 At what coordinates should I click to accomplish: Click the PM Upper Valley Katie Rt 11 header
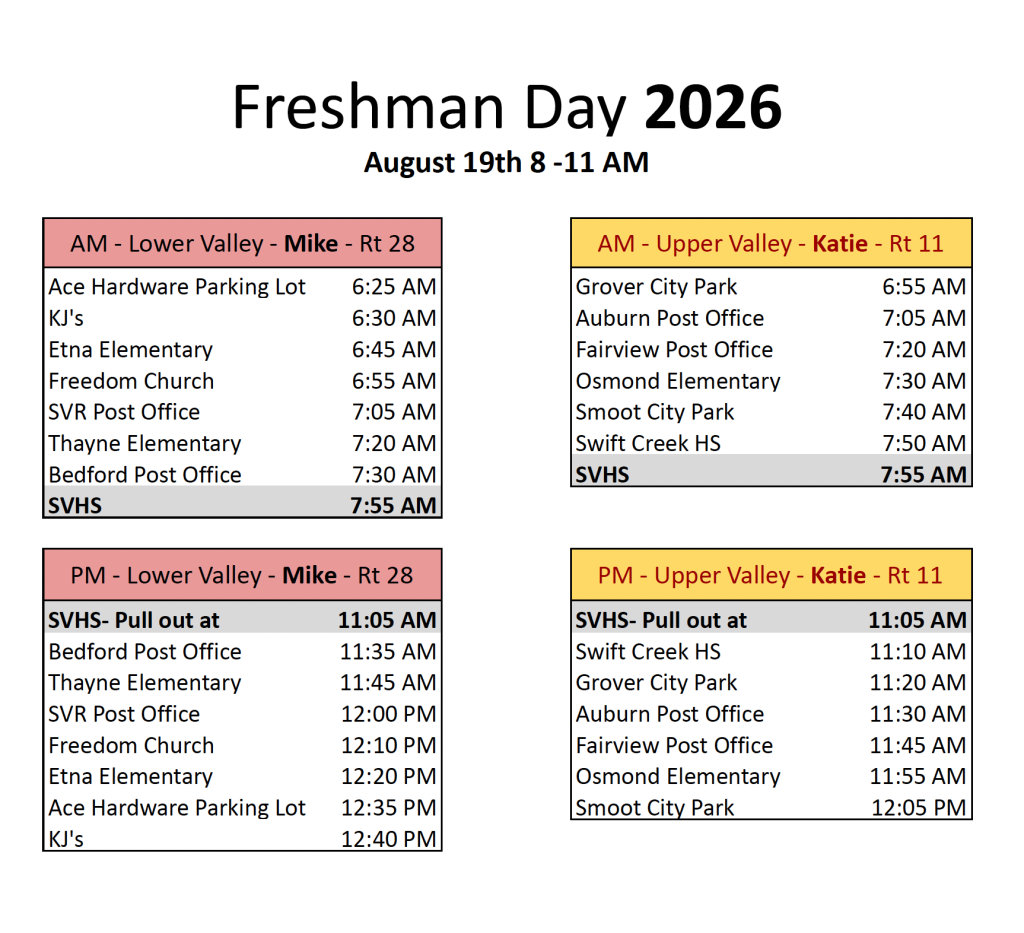771,575
